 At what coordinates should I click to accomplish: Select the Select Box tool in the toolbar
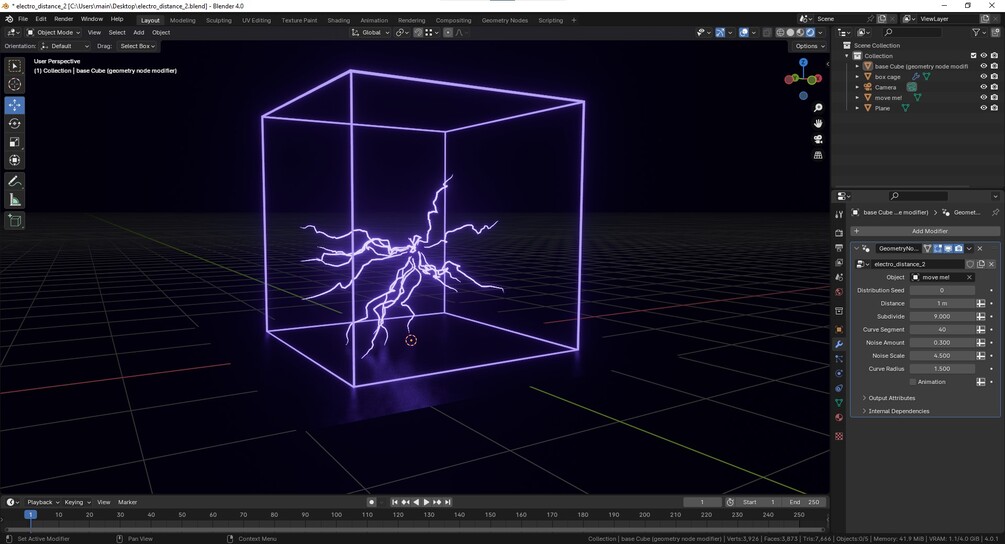15,65
